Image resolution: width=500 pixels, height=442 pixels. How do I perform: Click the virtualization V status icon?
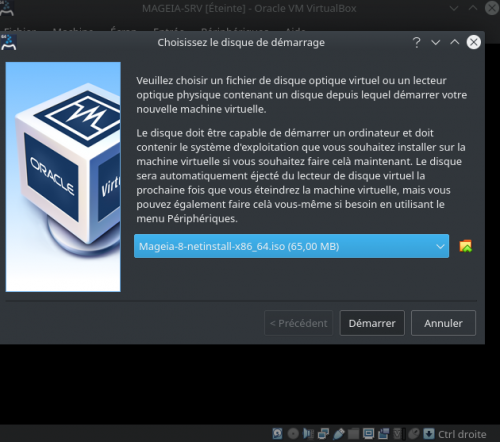[398, 434]
